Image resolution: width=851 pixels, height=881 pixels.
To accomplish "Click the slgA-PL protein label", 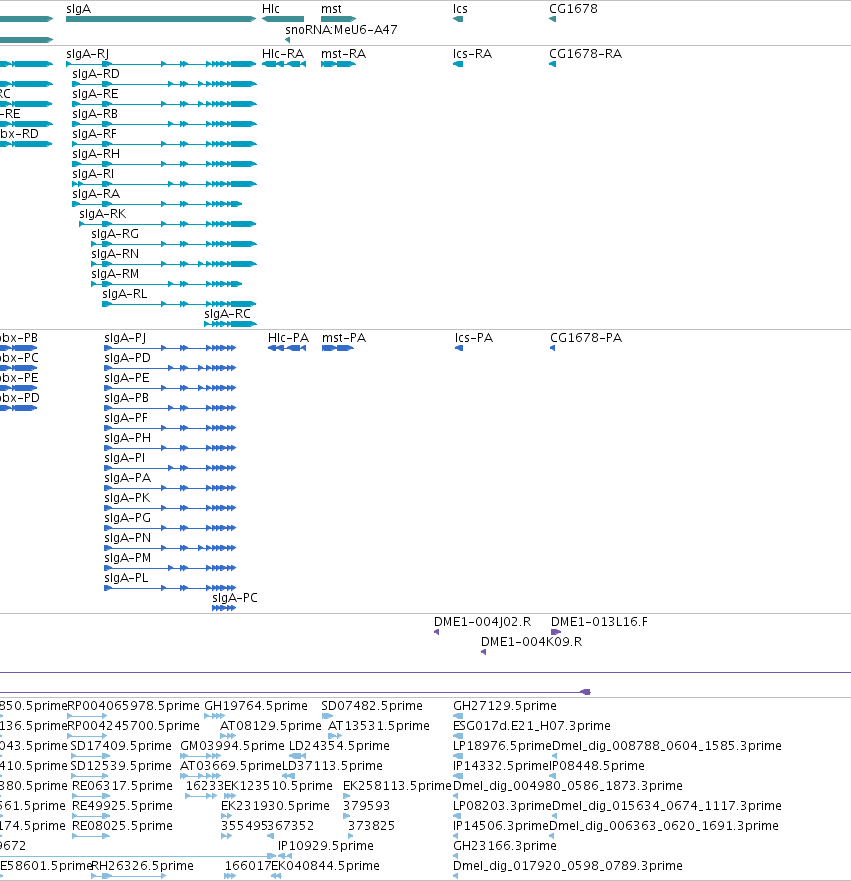I will (126, 578).
